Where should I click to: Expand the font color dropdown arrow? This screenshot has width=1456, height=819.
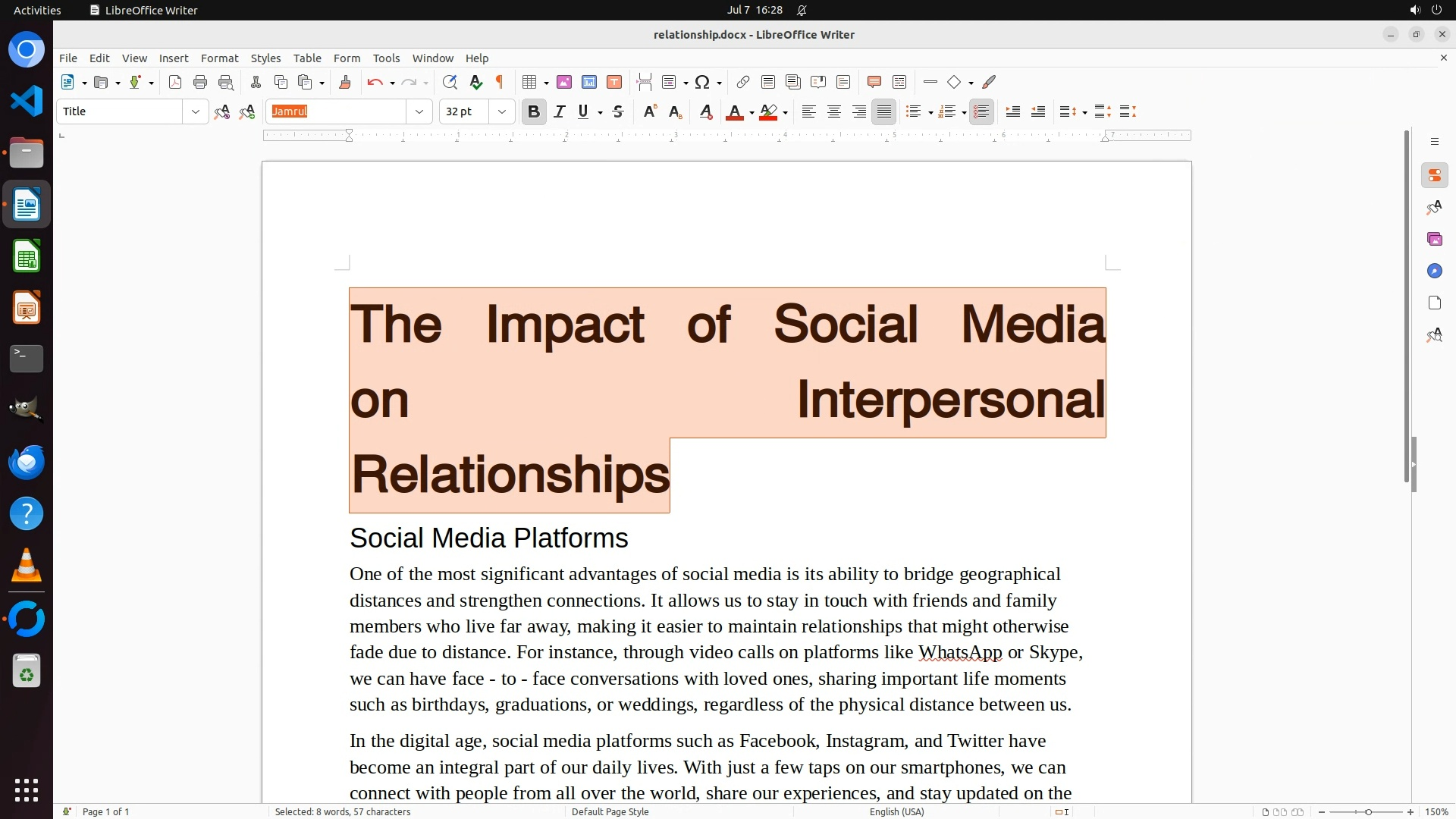(752, 112)
